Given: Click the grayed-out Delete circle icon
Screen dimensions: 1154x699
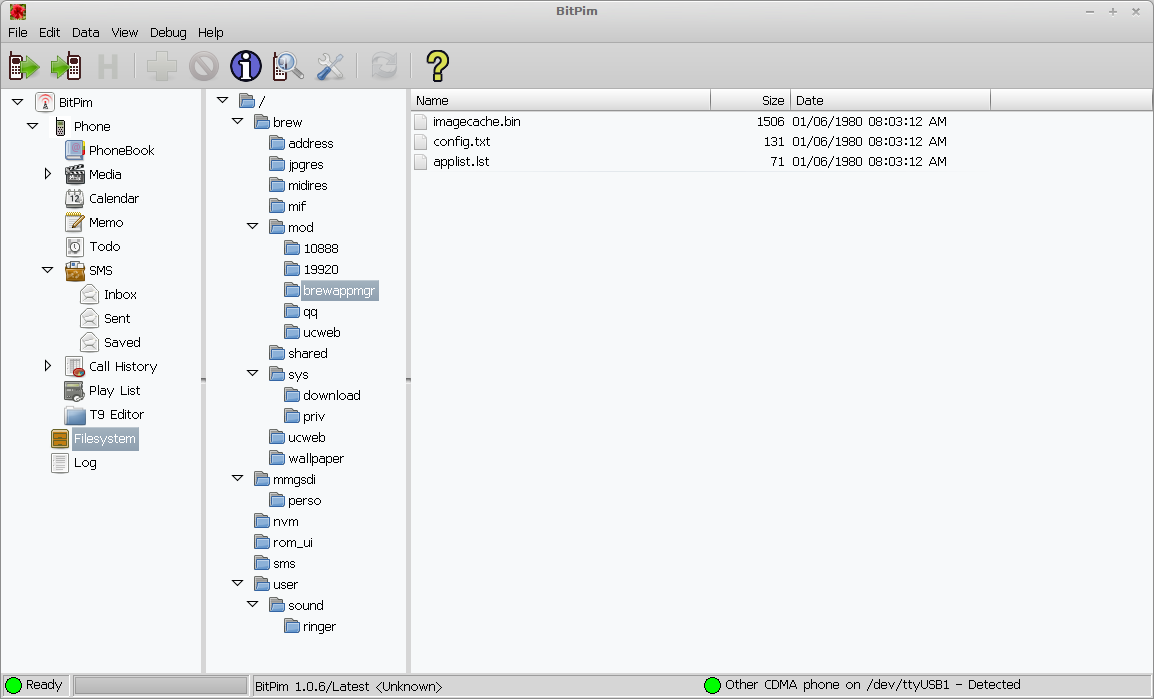Looking at the screenshot, I should [x=204, y=66].
